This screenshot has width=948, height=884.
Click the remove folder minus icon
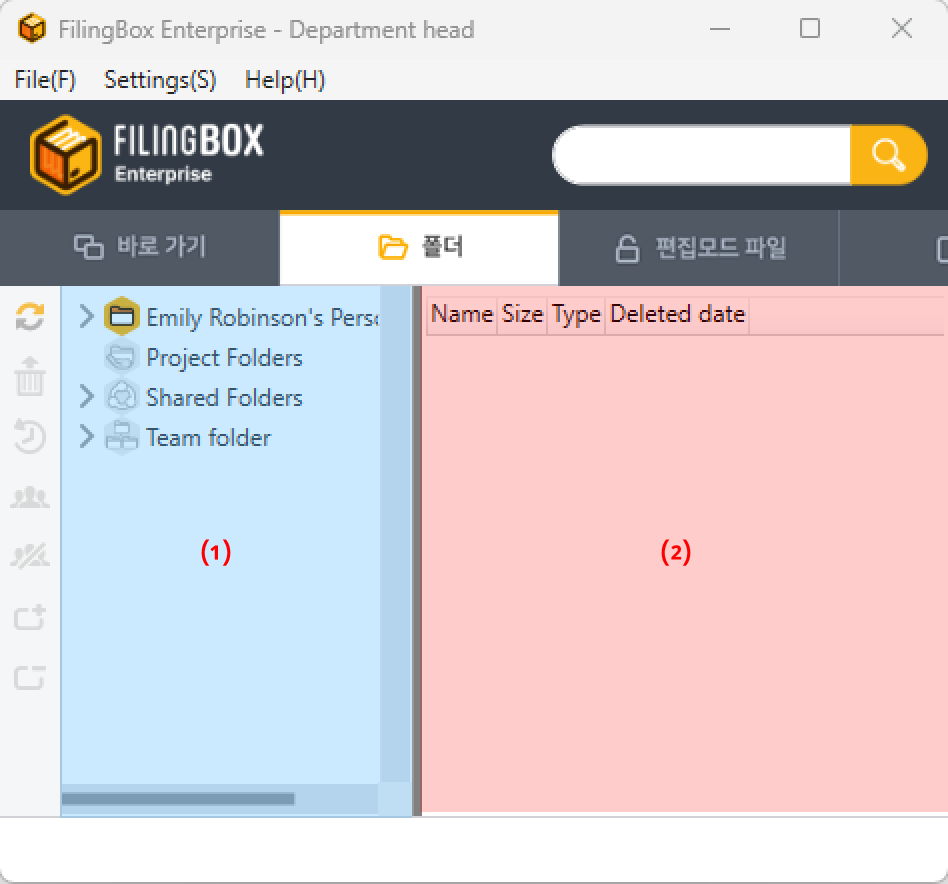(x=30, y=677)
